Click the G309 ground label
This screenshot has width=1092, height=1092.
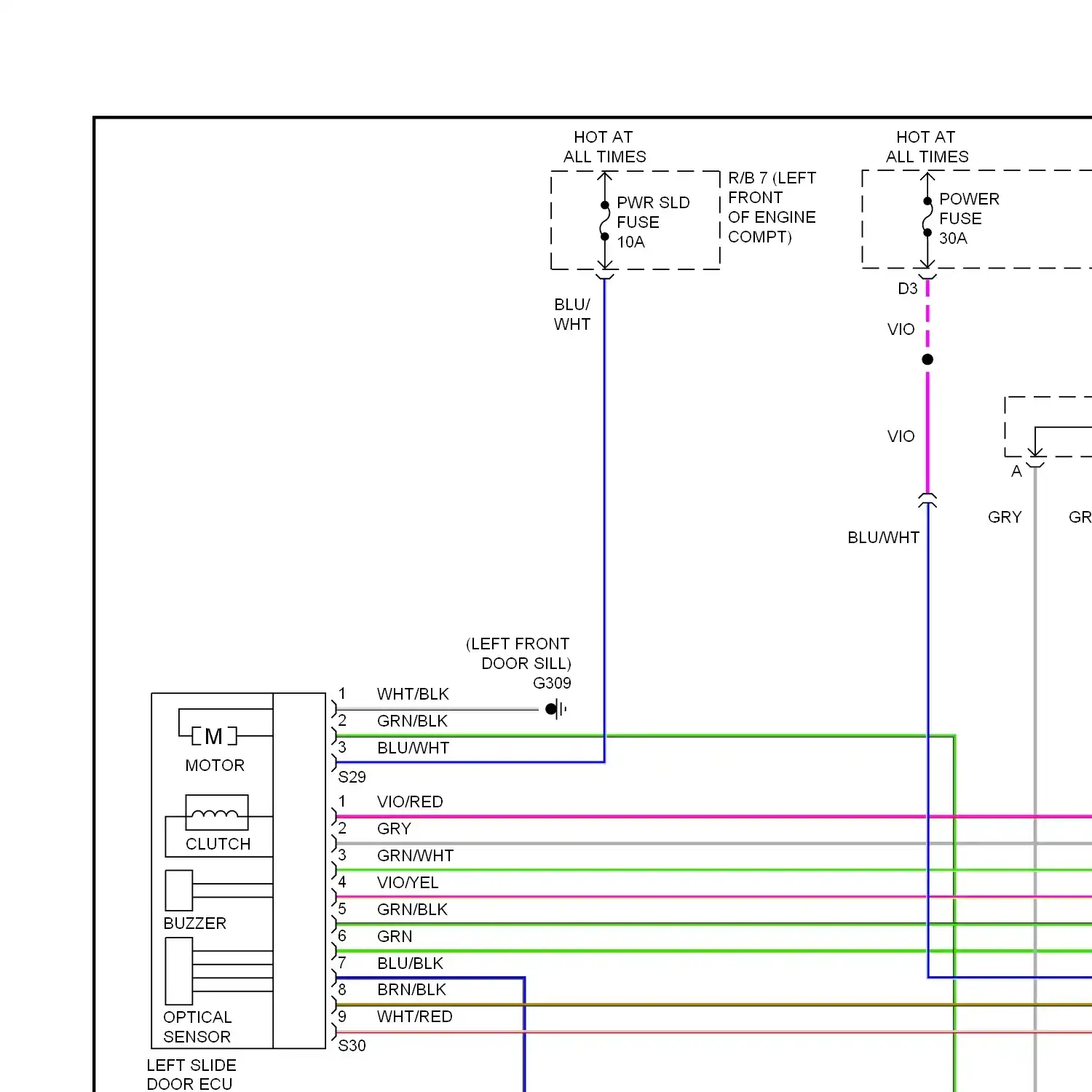(552, 683)
